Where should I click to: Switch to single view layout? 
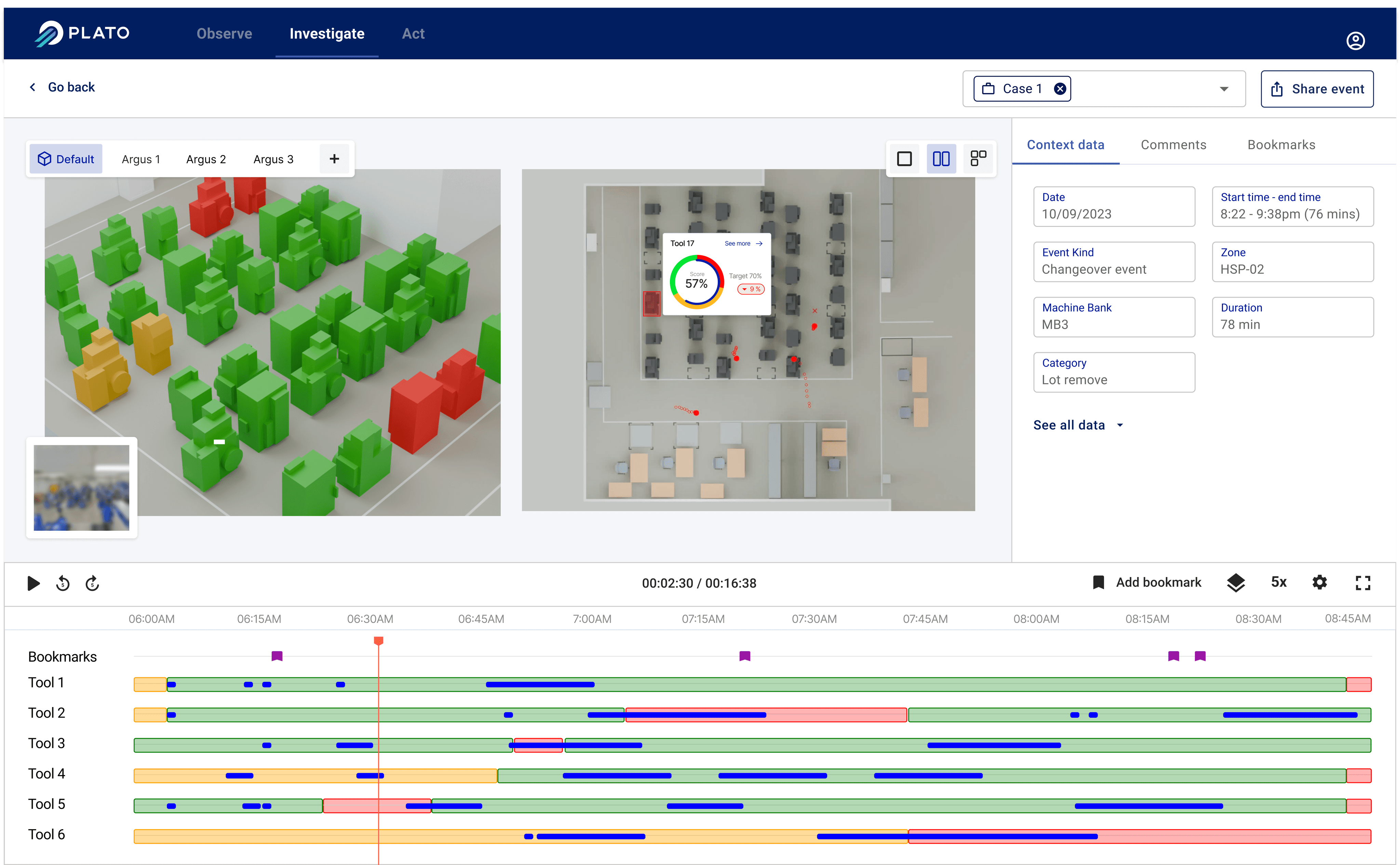904,159
